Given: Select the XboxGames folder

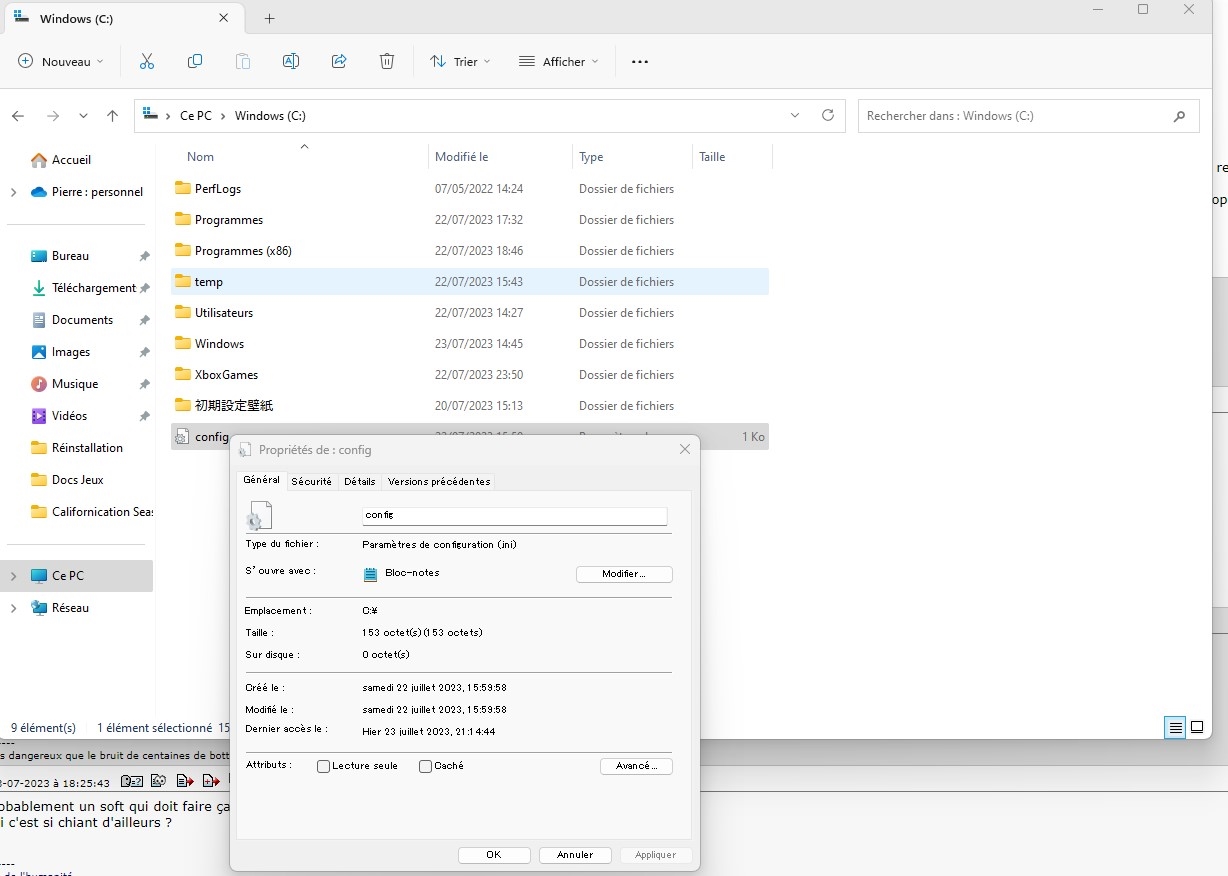Looking at the screenshot, I should pyautogui.click(x=226, y=375).
